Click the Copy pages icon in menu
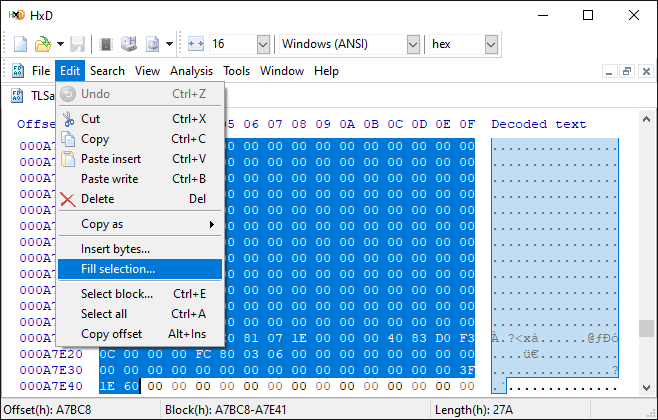The width and height of the screenshot is (658, 420). point(68,138)
